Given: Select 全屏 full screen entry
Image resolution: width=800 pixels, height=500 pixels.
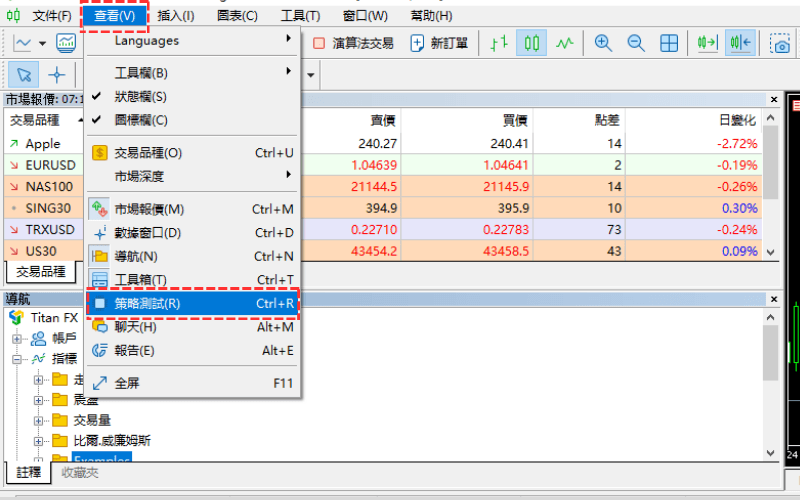Looking at the screenshot, I should click(192, 383).
